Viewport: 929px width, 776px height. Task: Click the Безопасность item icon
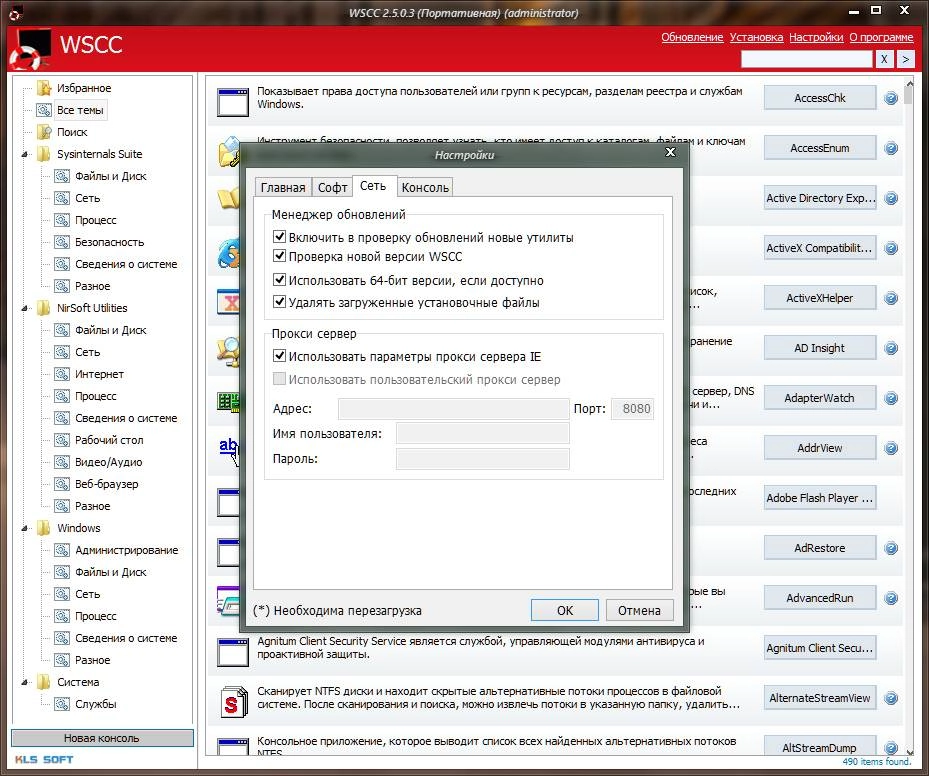(x=62, y=242)
